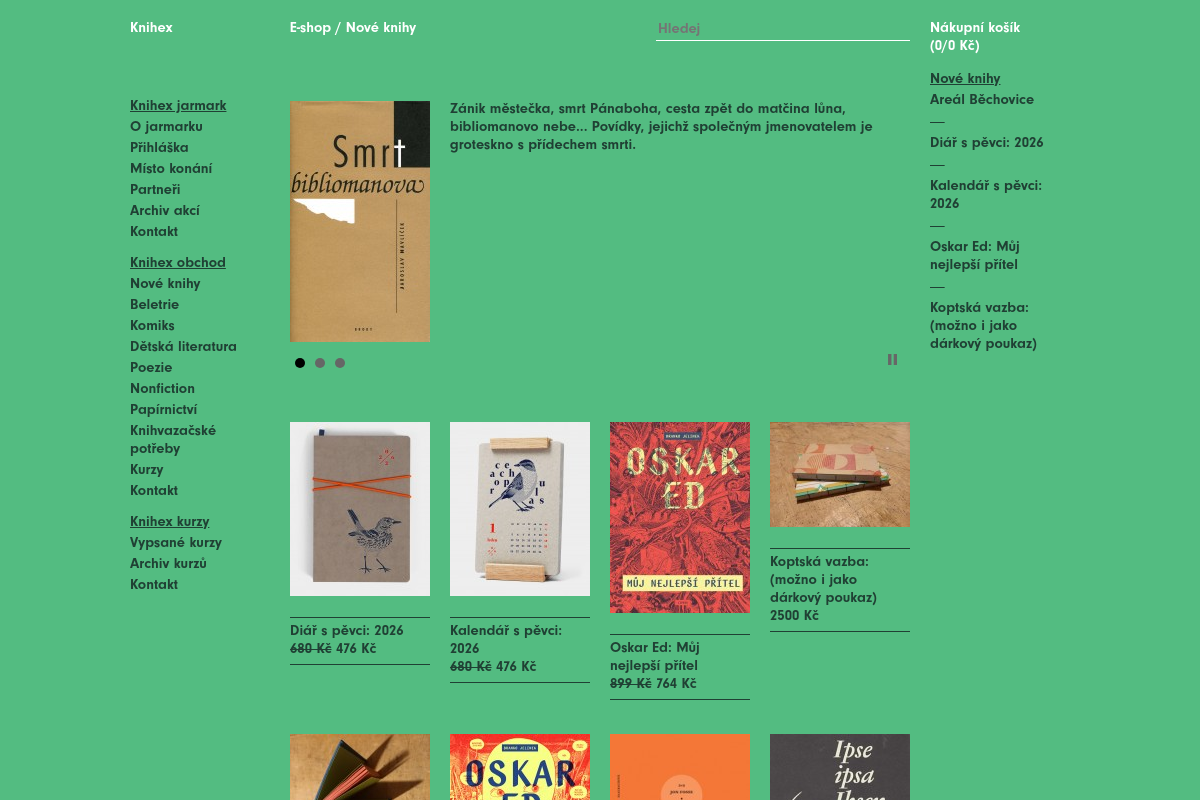1200x800 pixels.
Task: Click the Diář s pěvci notebook image
Action: (x=360, y=509)
